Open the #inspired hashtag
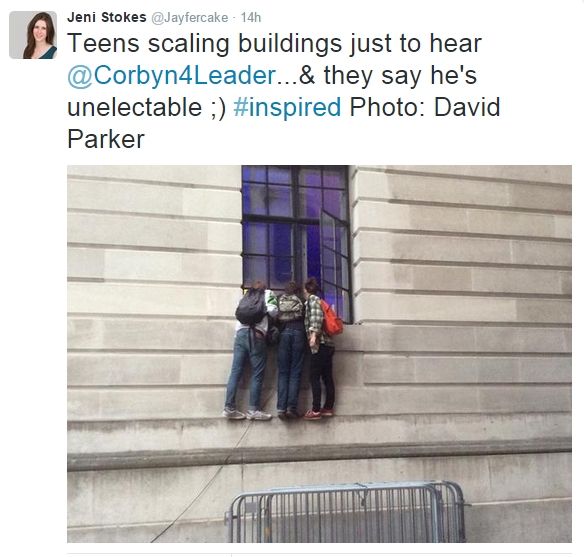Viewport: 584px width, 557px height. tap(287, 107)
